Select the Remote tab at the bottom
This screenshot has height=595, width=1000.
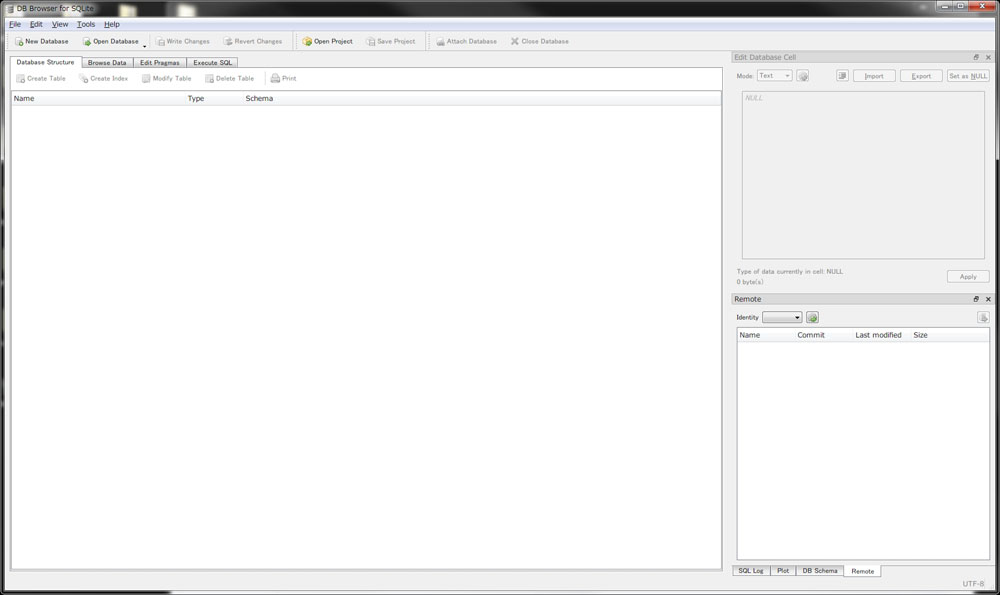point(862,571)
